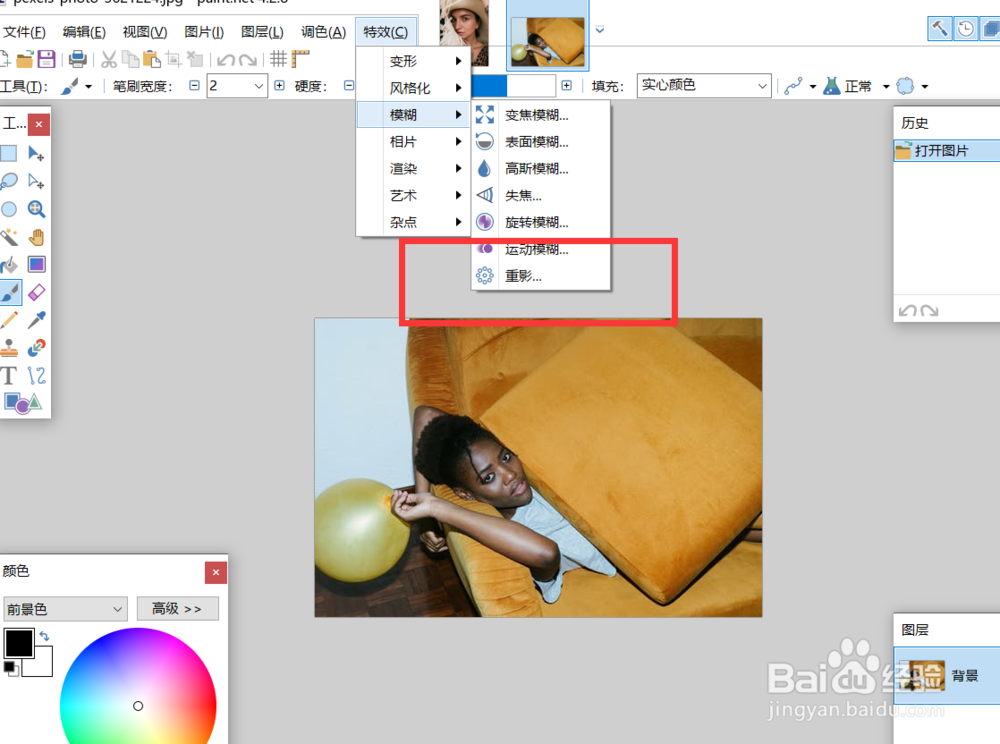The image size is (1000, 744).
Task: Click the Open folder icon
Action: pyautogui.click(x=25, y=59)
